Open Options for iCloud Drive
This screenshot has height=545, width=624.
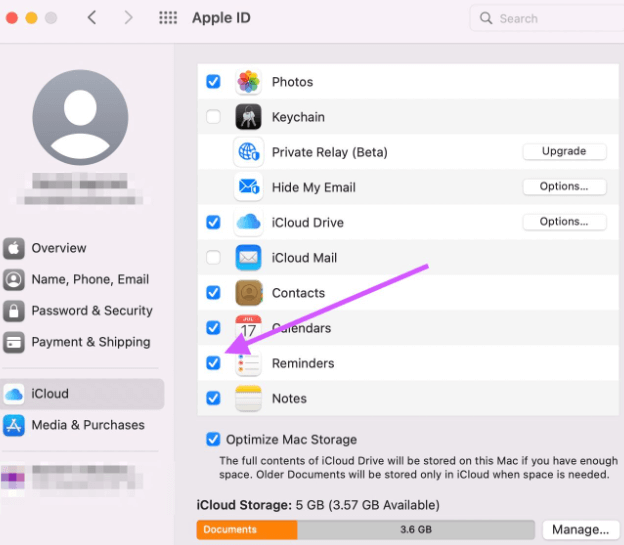(564, 221)
